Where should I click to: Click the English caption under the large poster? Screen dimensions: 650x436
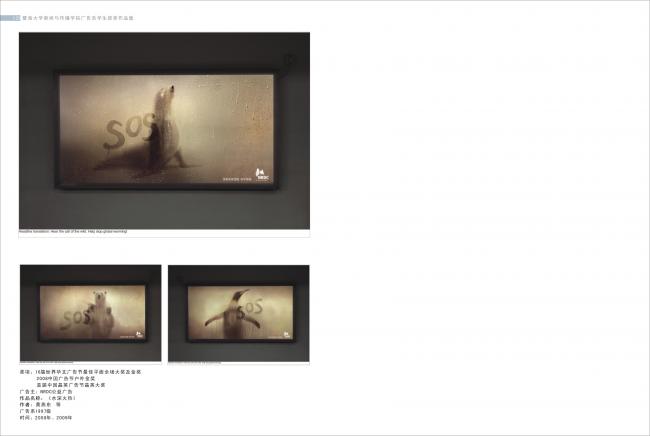(x=73, y=232)
